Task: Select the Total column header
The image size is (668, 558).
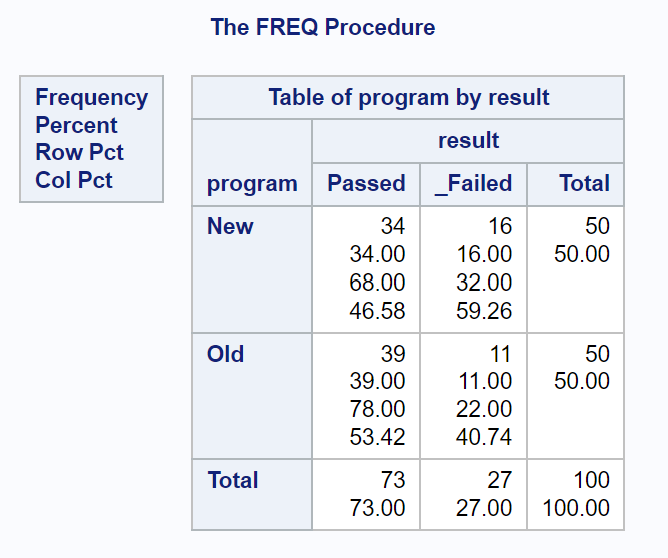Action: 584,184
